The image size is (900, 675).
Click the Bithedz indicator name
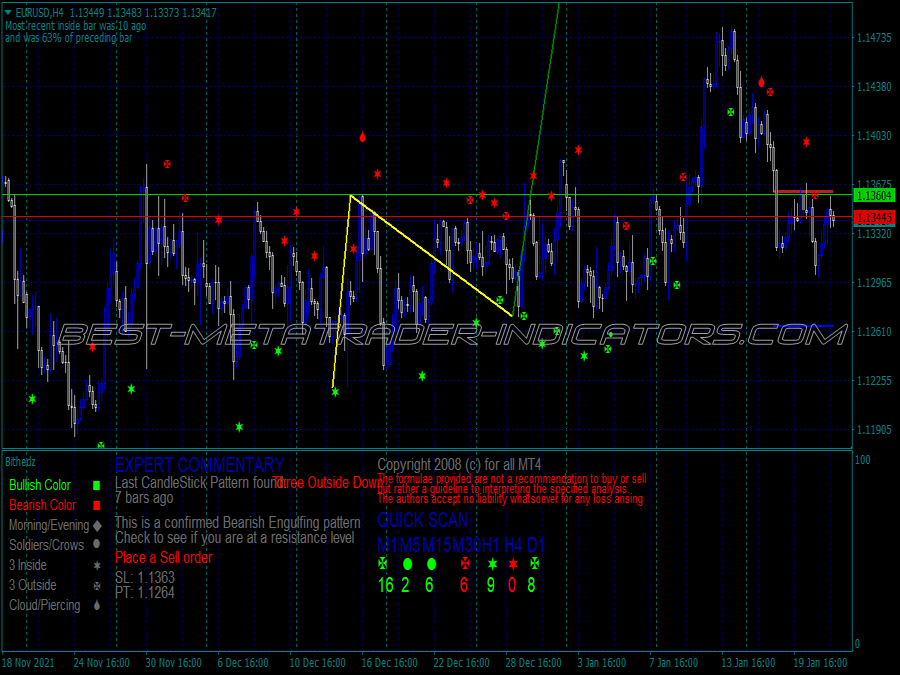tap(20, 461)
